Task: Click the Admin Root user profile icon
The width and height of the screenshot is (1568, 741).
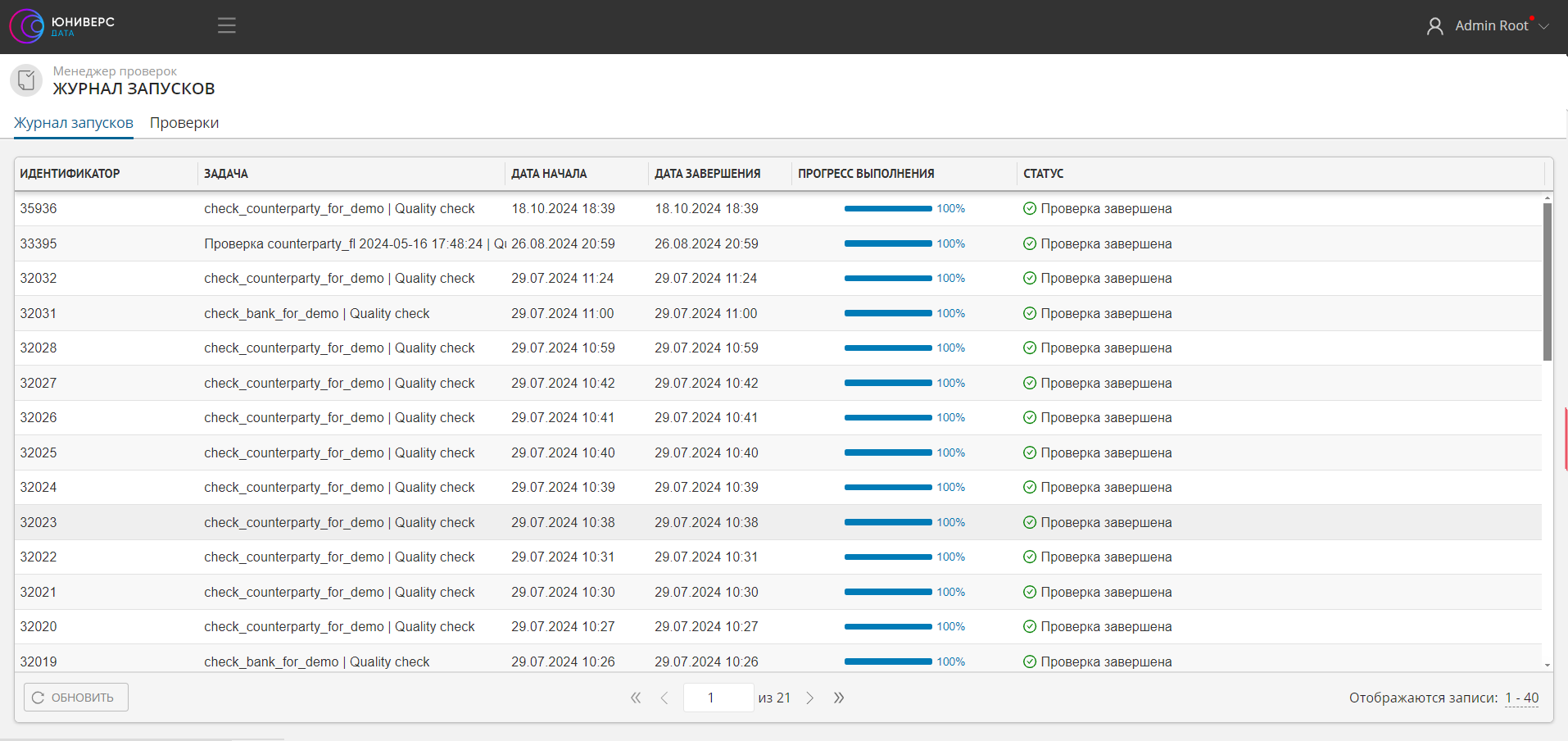Action: click(x=1434, y=26)
